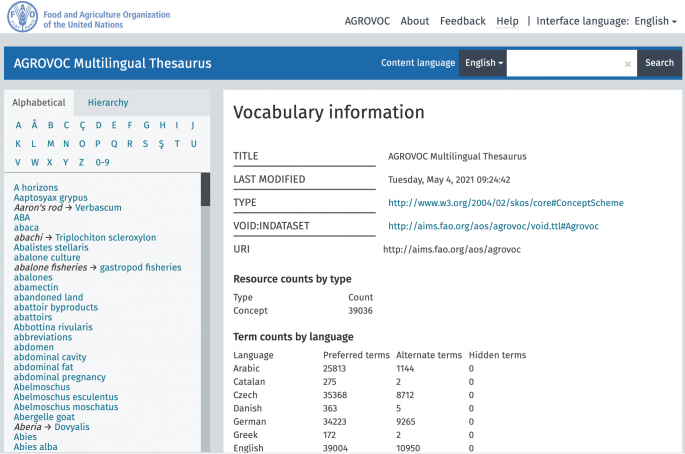This screenshot has width=685, height=454.
Task: Open the 'abdominal pregnancy' term
Action: pyautogui.click(x=59, y=377)
